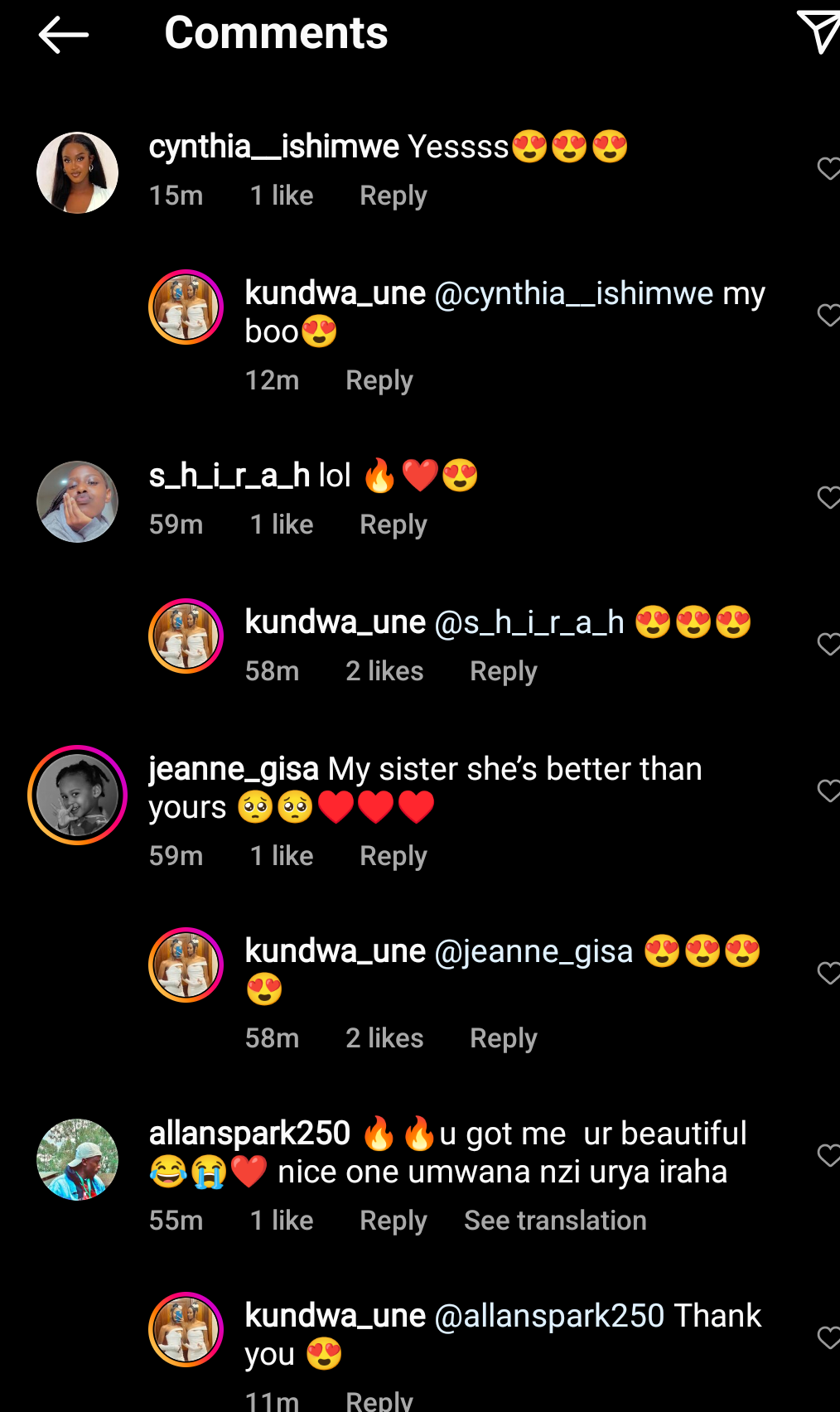Like kundwa_une's 'my boo' reply heart
The height and width of the screenshot is (1412, 840).
coord(828,315)
